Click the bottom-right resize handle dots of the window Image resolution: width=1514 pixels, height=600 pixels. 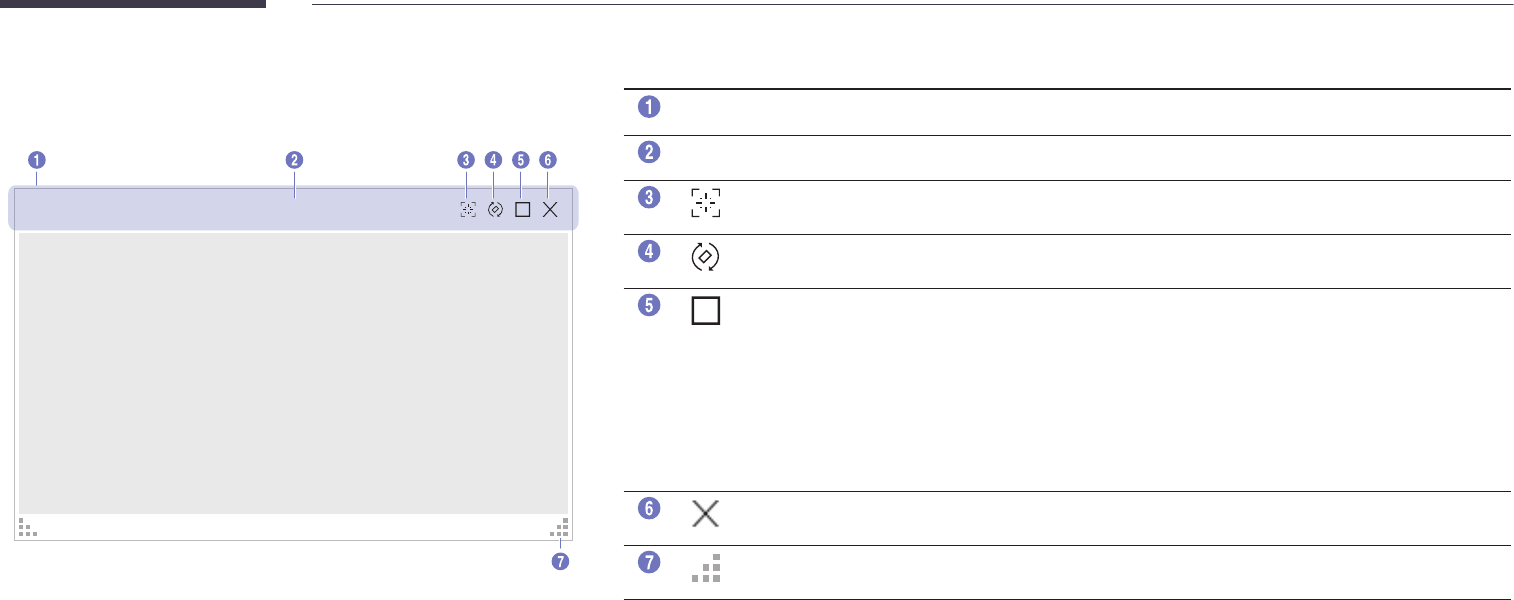coord(560,527)
